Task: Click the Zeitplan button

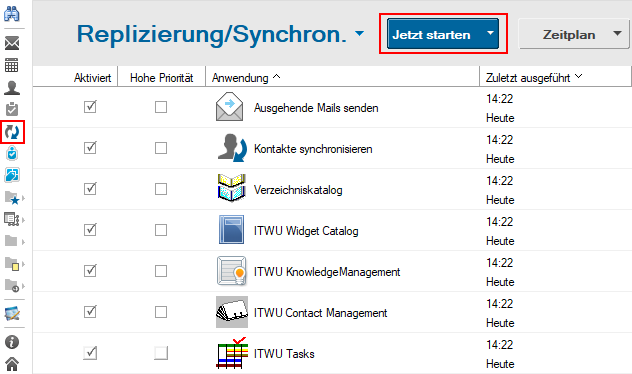Action: (569, 34)
